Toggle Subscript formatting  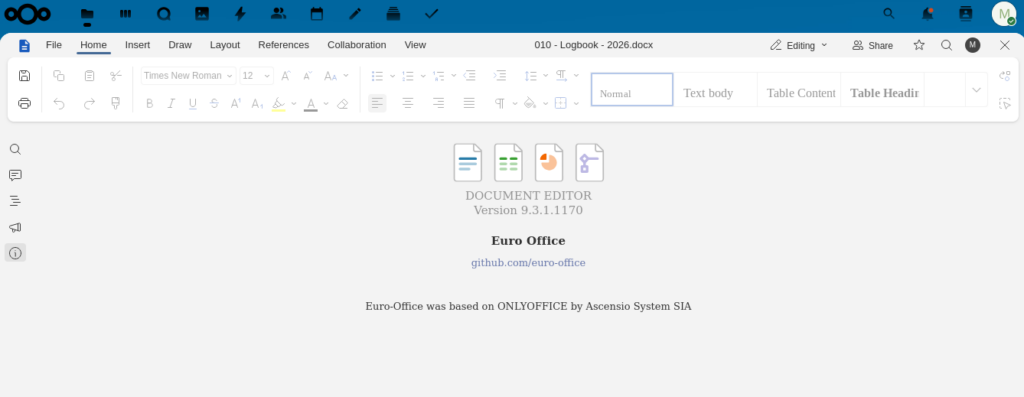coord(257,103)
